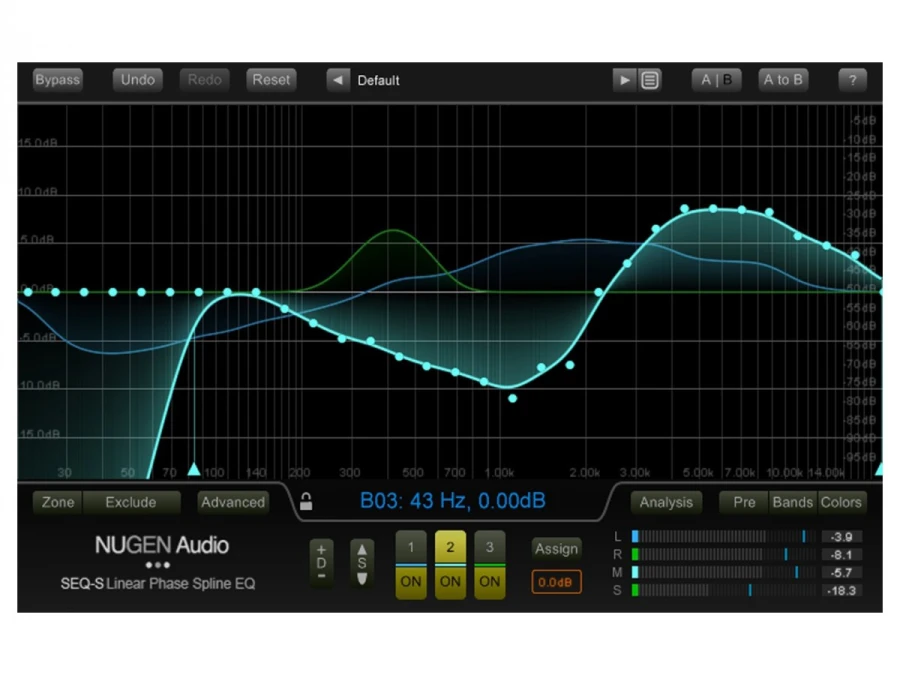Select EQ band 1

pyautogui.click(x=411, y=547)
